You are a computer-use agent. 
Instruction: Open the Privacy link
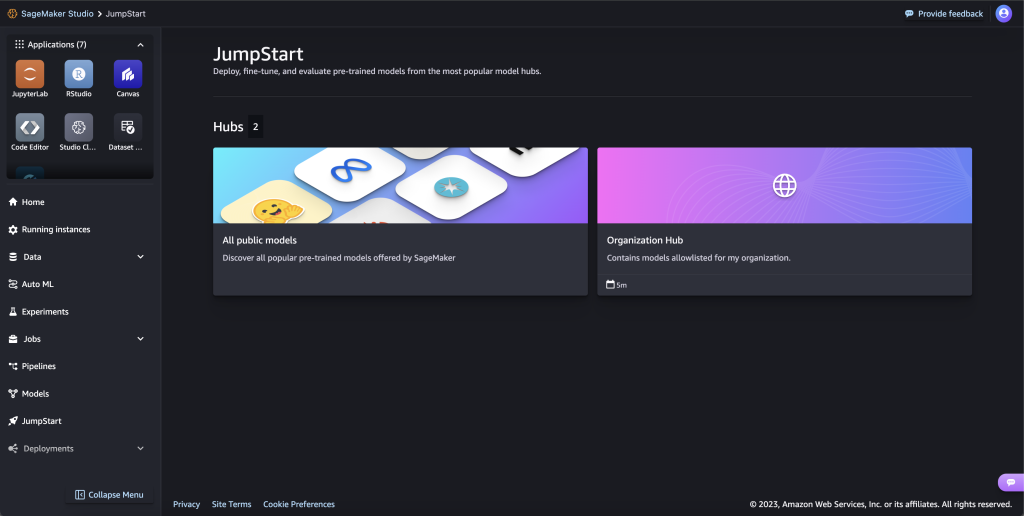pyautogui.click(x=186, y=504)
